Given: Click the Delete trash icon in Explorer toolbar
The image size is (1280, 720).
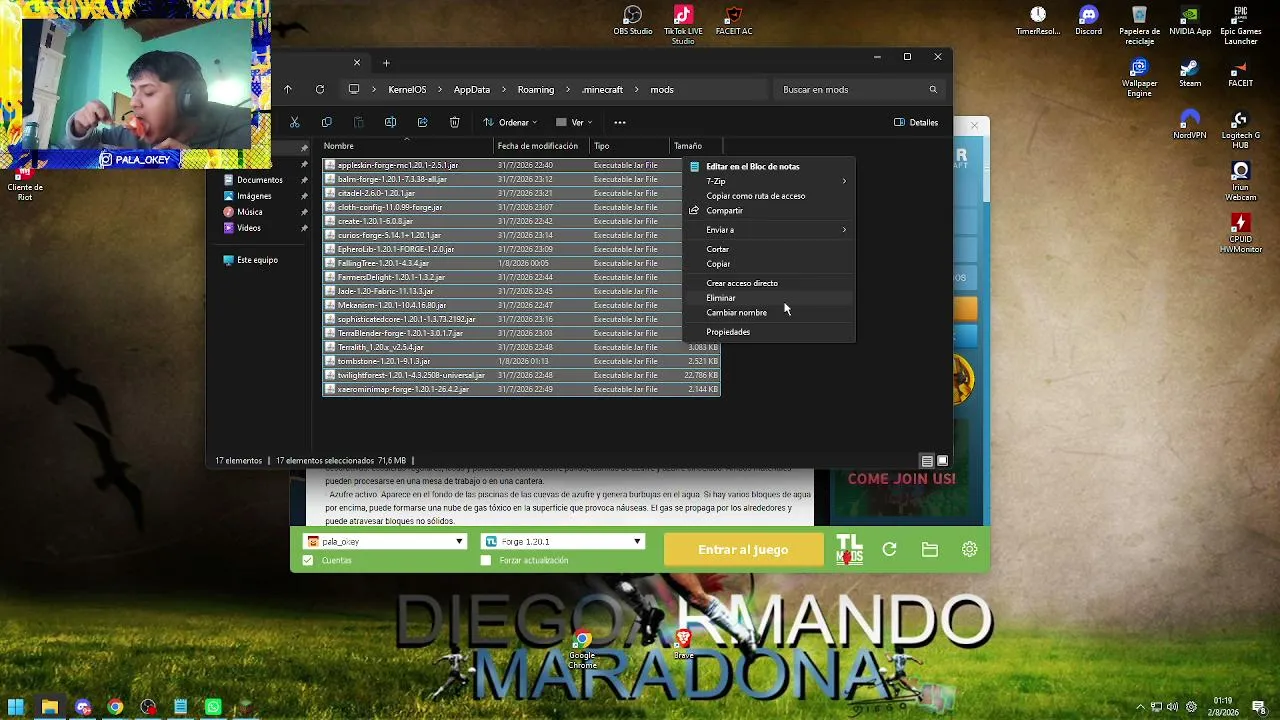Looking at the screenshot, I should click(454, 122).
